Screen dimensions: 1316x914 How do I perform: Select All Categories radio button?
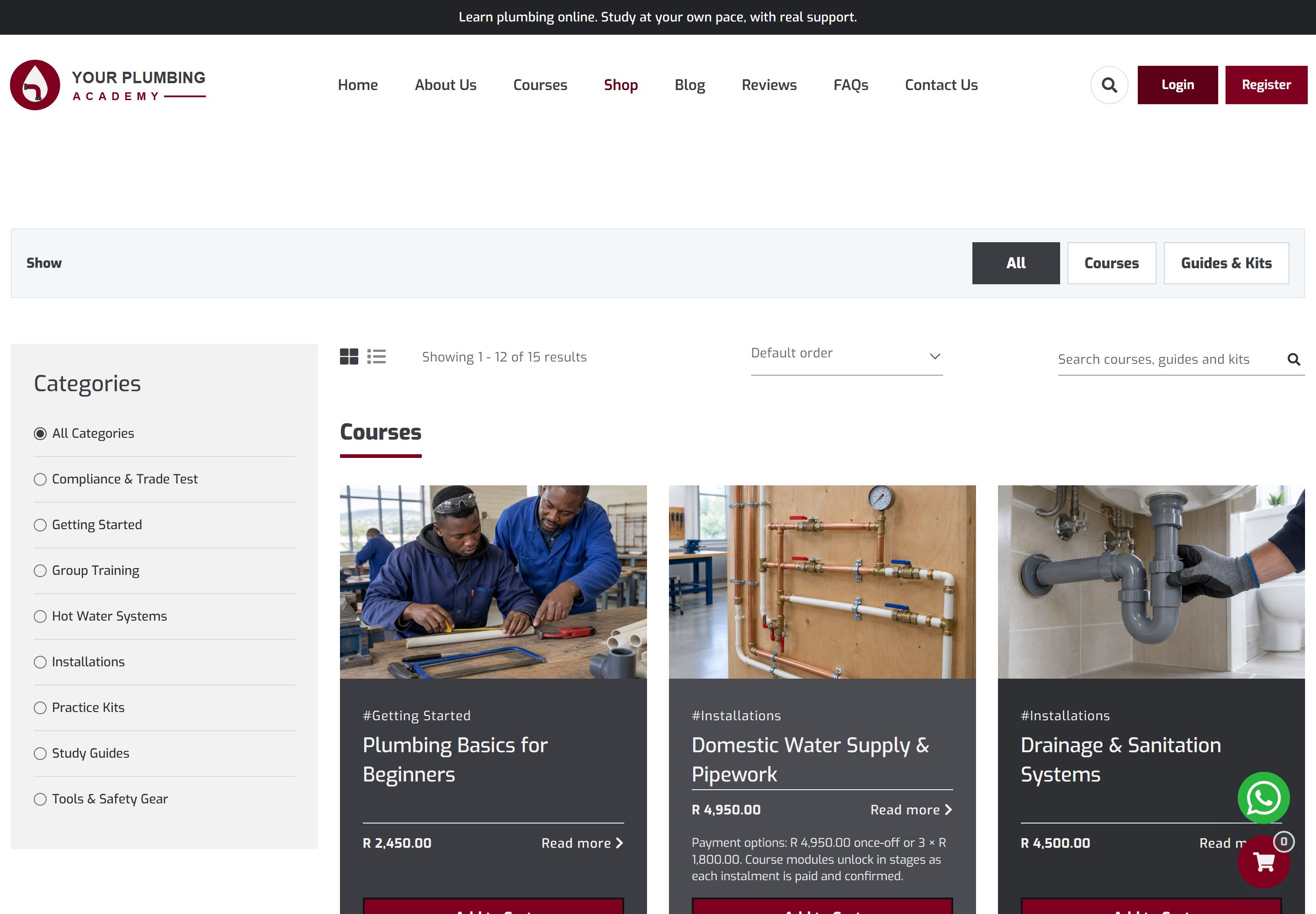(40, 434)
